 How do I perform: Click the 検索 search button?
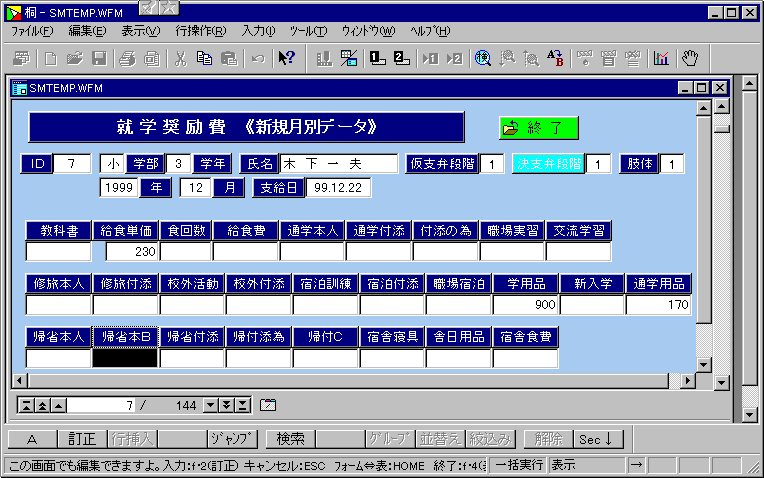click(291, 438)
